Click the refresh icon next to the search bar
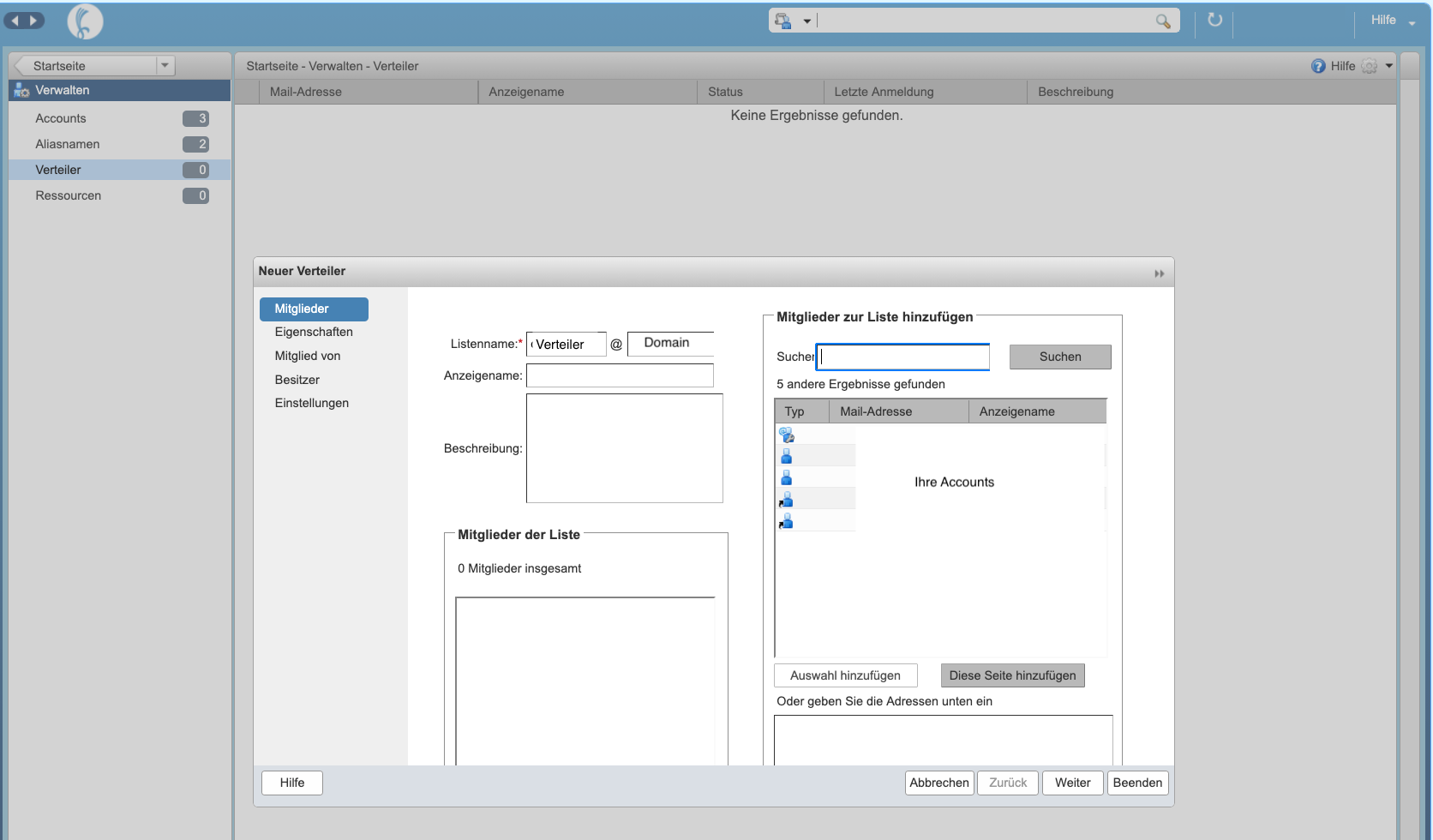The image size is (1433, 840). [x=1214, y=20]
